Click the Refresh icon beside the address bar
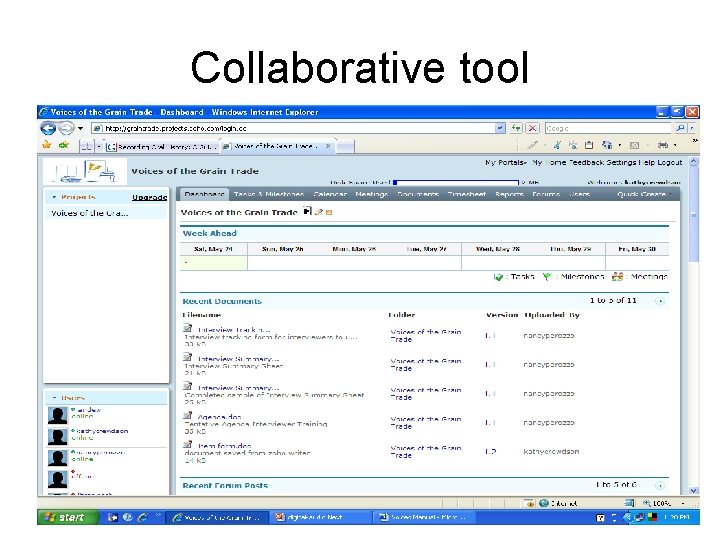 (516, 128)
